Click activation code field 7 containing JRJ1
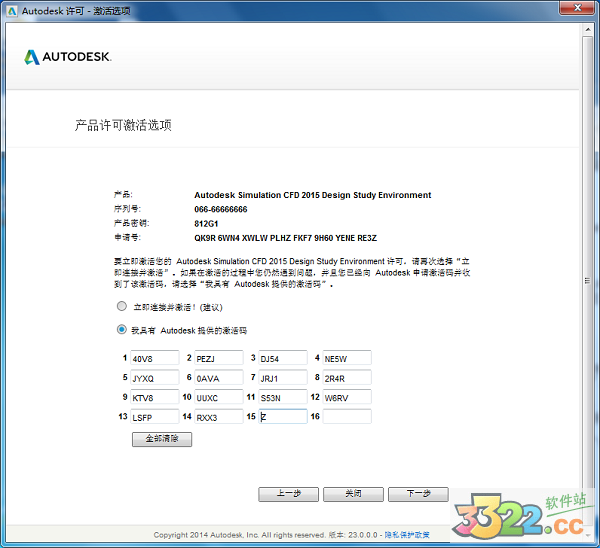The image size is (600, 548). (283, 377)
